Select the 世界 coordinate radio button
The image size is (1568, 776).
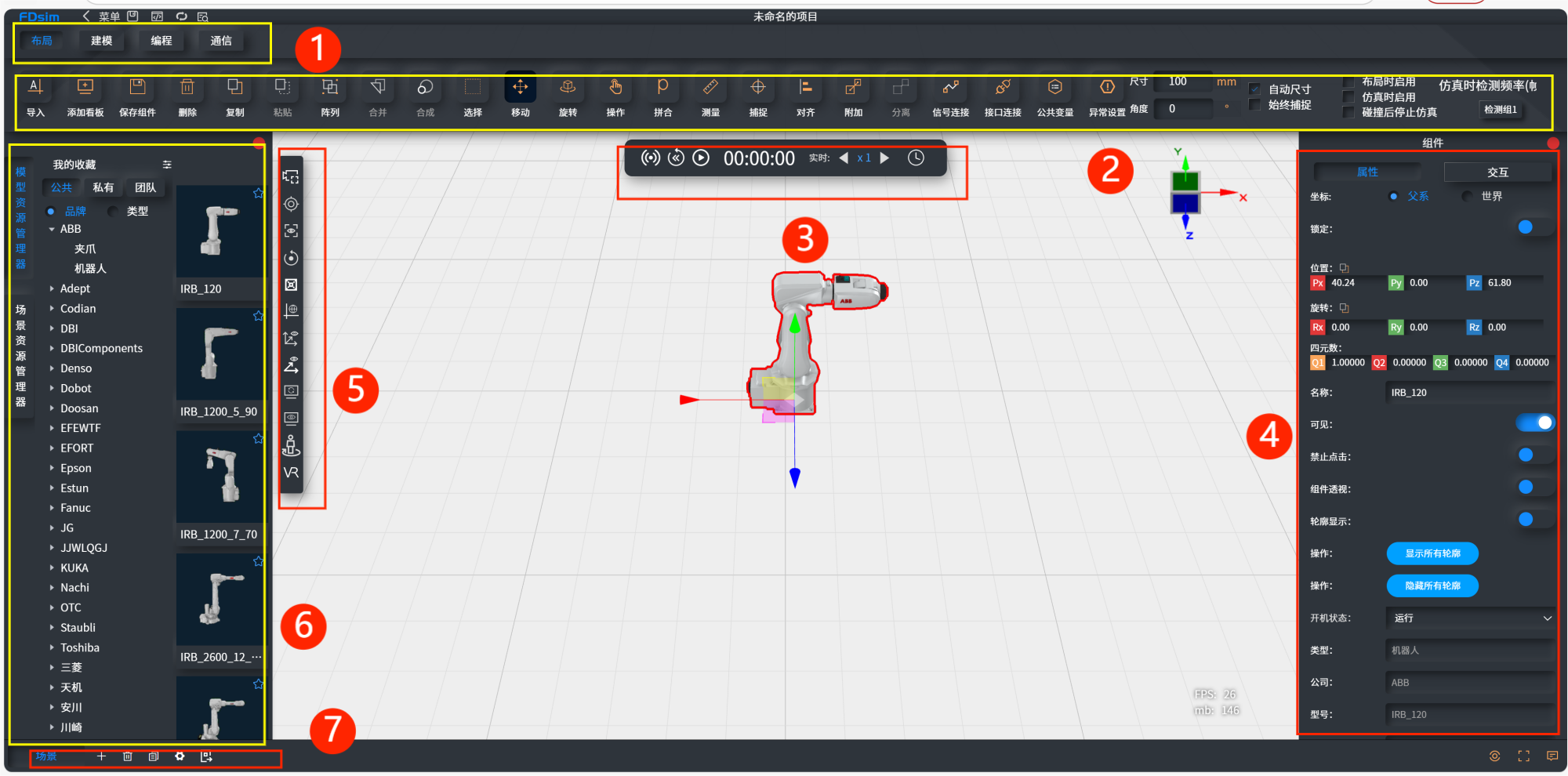click(1467, 197)
